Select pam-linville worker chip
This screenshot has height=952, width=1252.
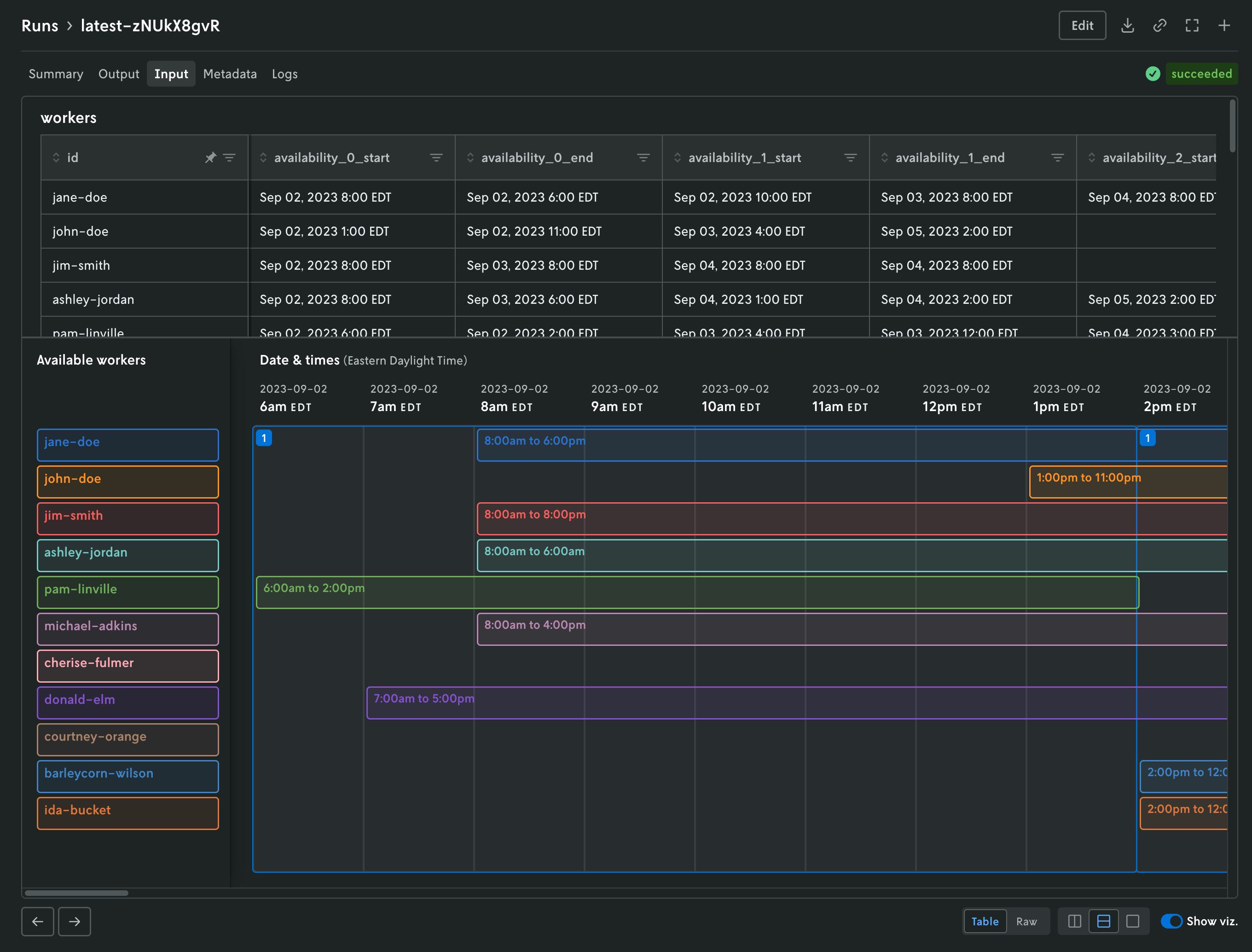(128, 592)
